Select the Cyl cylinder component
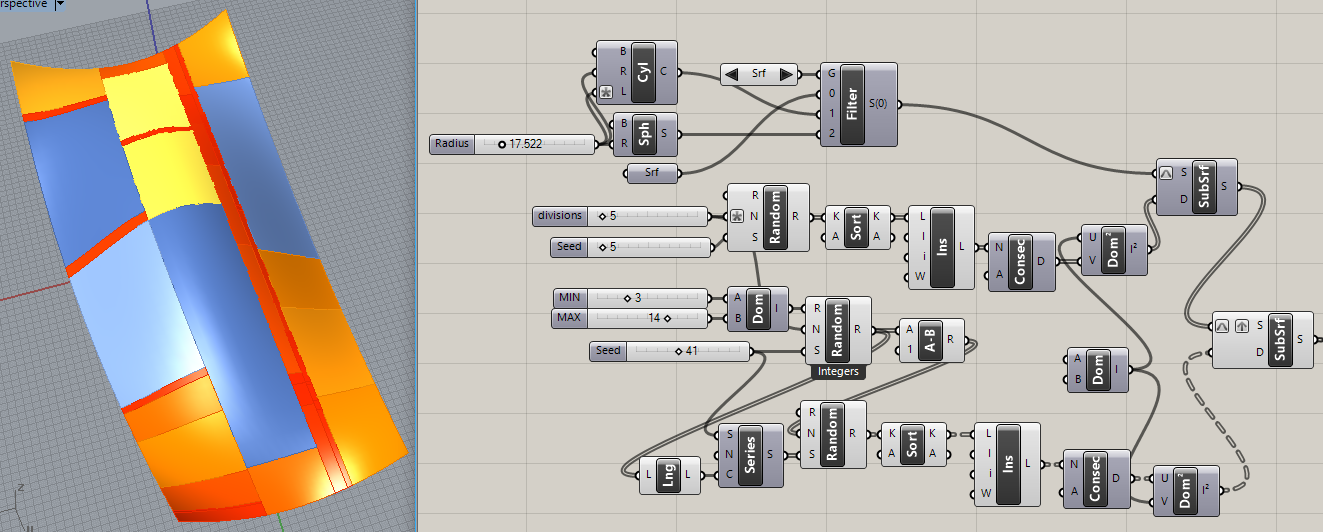This screenshot has width=1323, height=532. pos(641,72)
